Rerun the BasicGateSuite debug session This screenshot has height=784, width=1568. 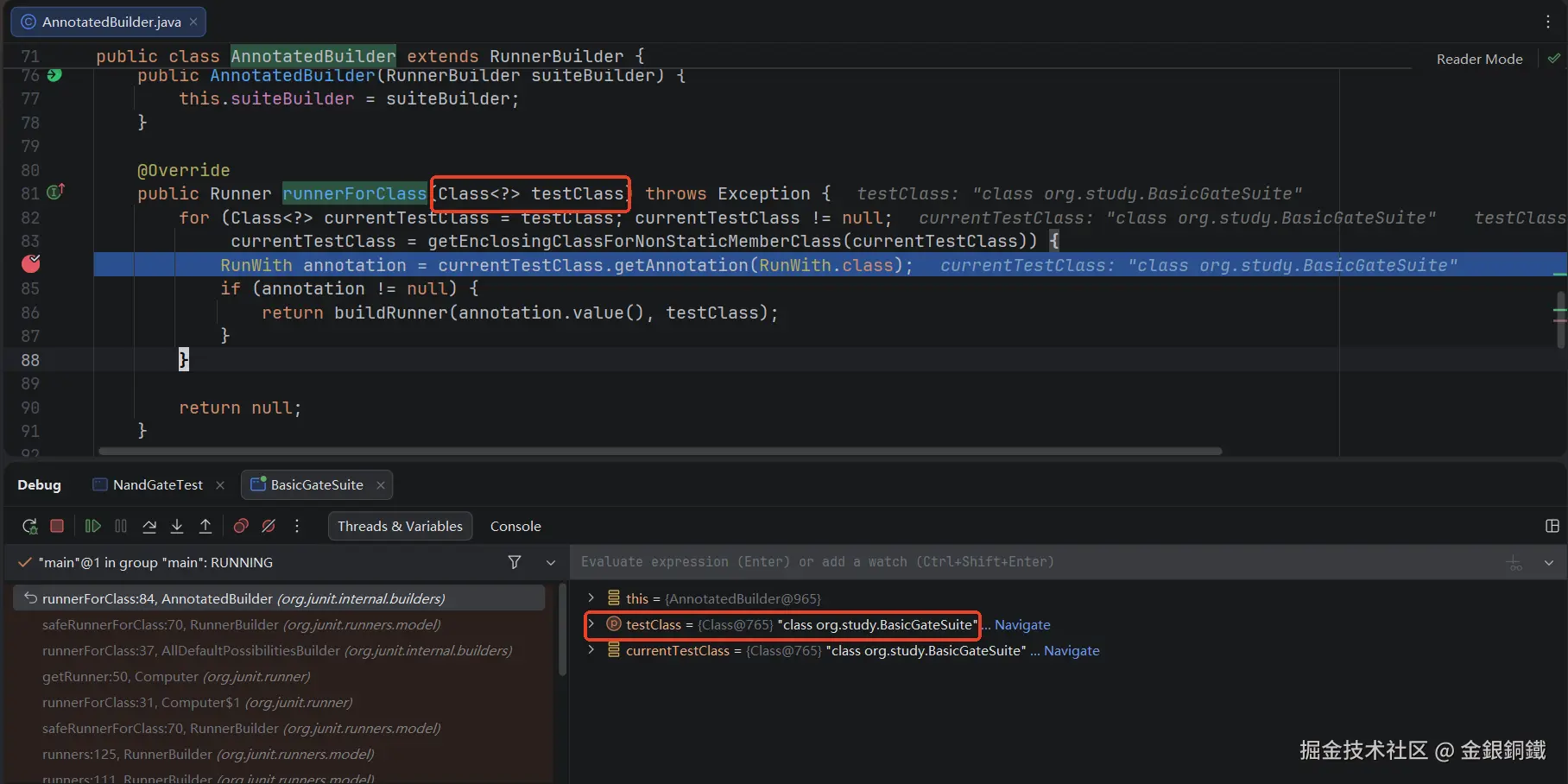point(30,526)
